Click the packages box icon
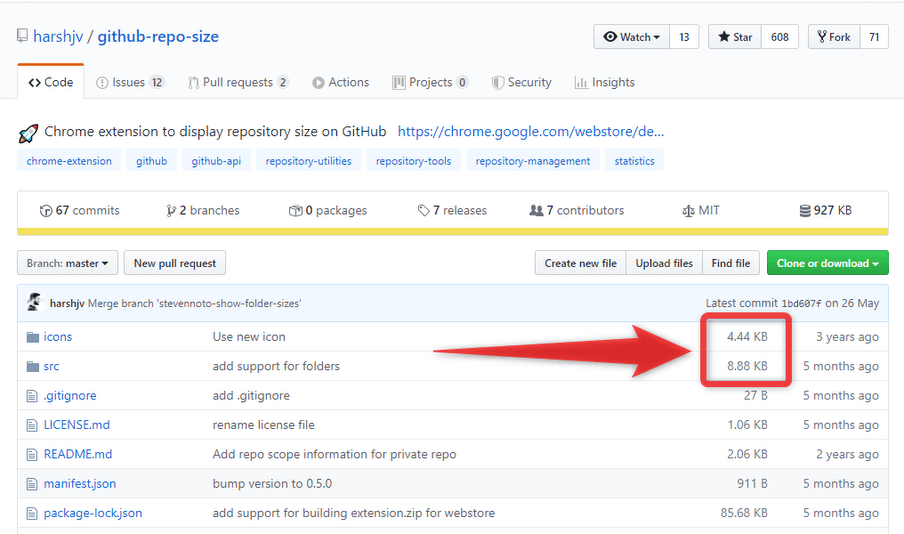Viewport: 904px width, 534px height. (x=295, y=211)
